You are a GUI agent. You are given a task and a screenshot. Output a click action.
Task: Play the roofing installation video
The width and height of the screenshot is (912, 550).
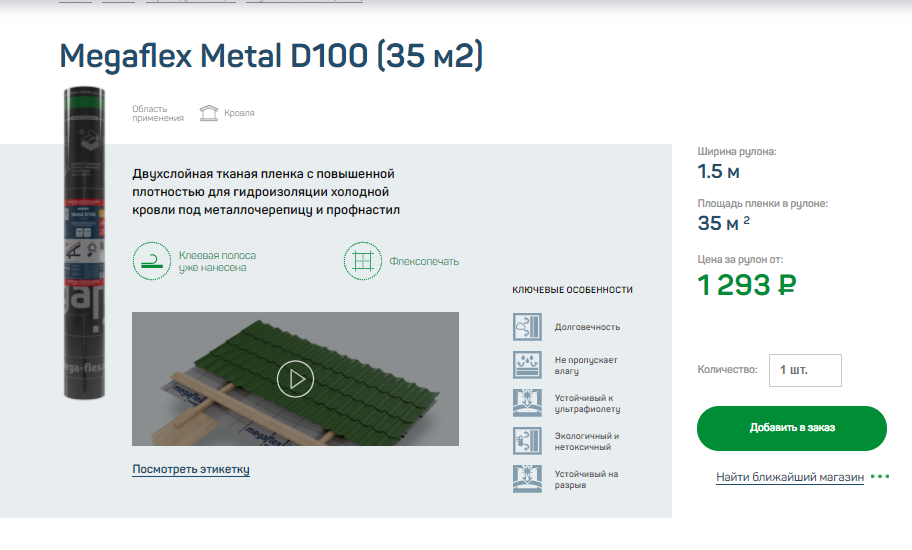coord(295,379)
